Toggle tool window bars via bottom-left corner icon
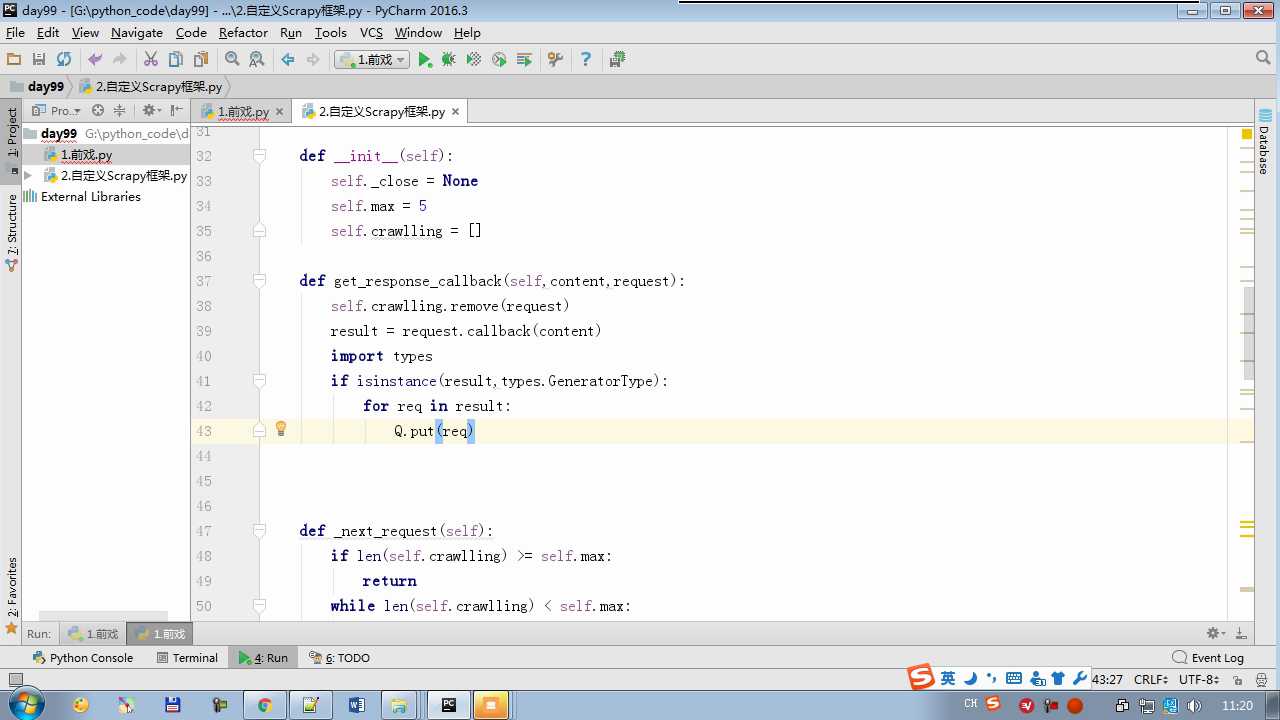 coord(15,680)
